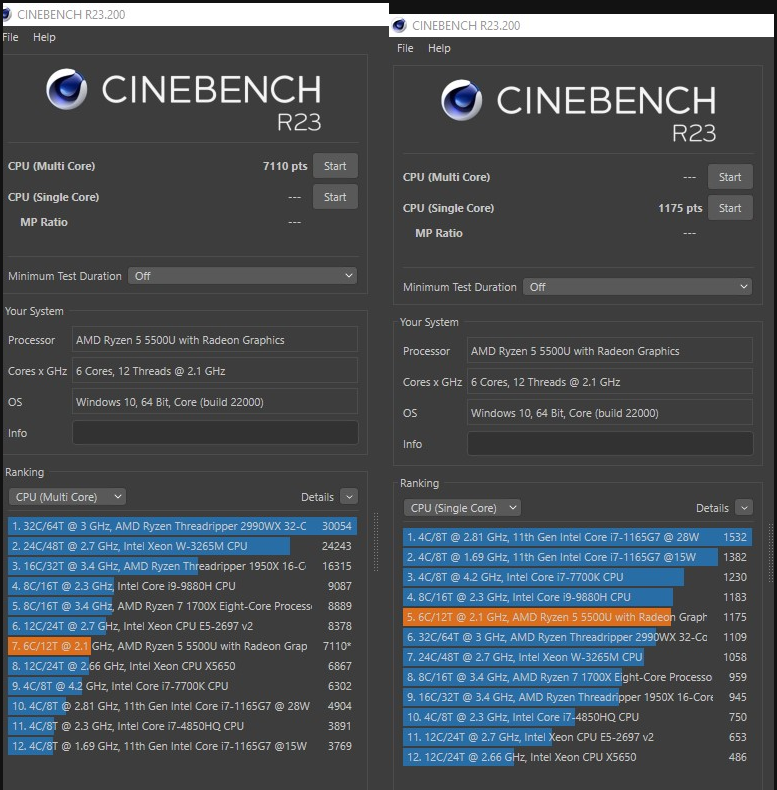Click the Cores x GHz field in right window

click(x=610, y=382)
